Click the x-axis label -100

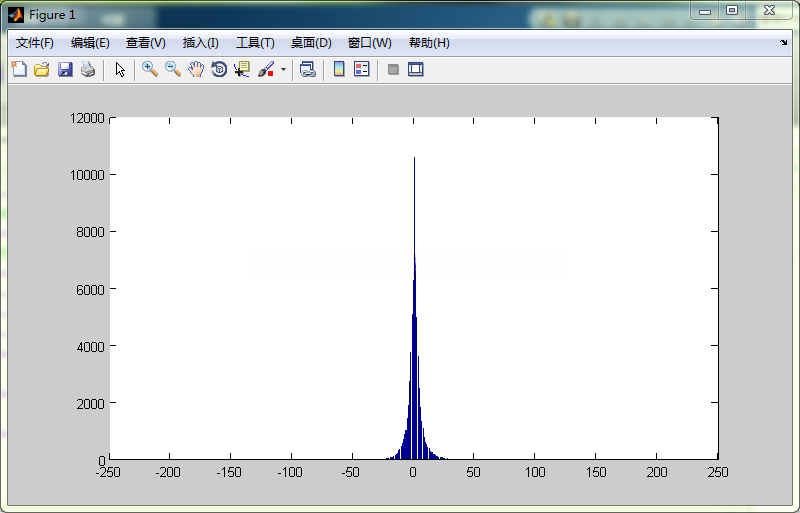(x=290, y=472)
